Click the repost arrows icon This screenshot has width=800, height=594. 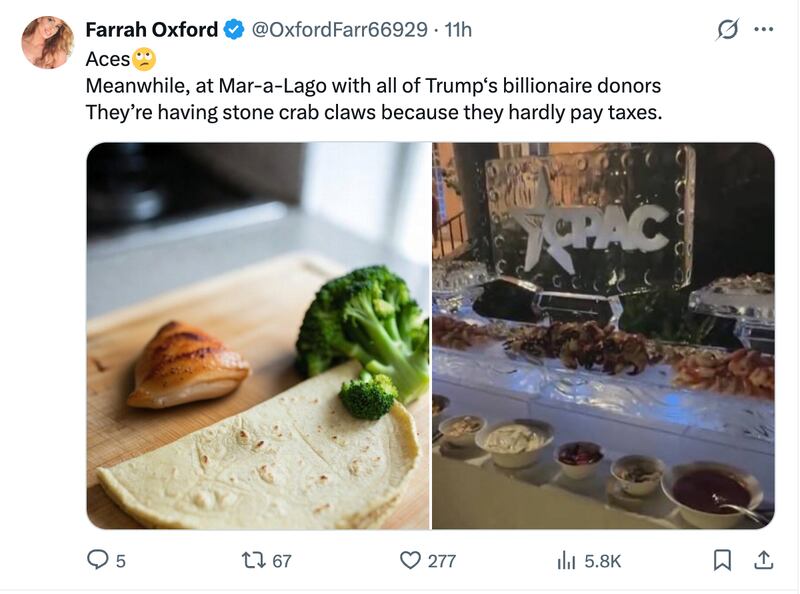[x=253, y=561]
